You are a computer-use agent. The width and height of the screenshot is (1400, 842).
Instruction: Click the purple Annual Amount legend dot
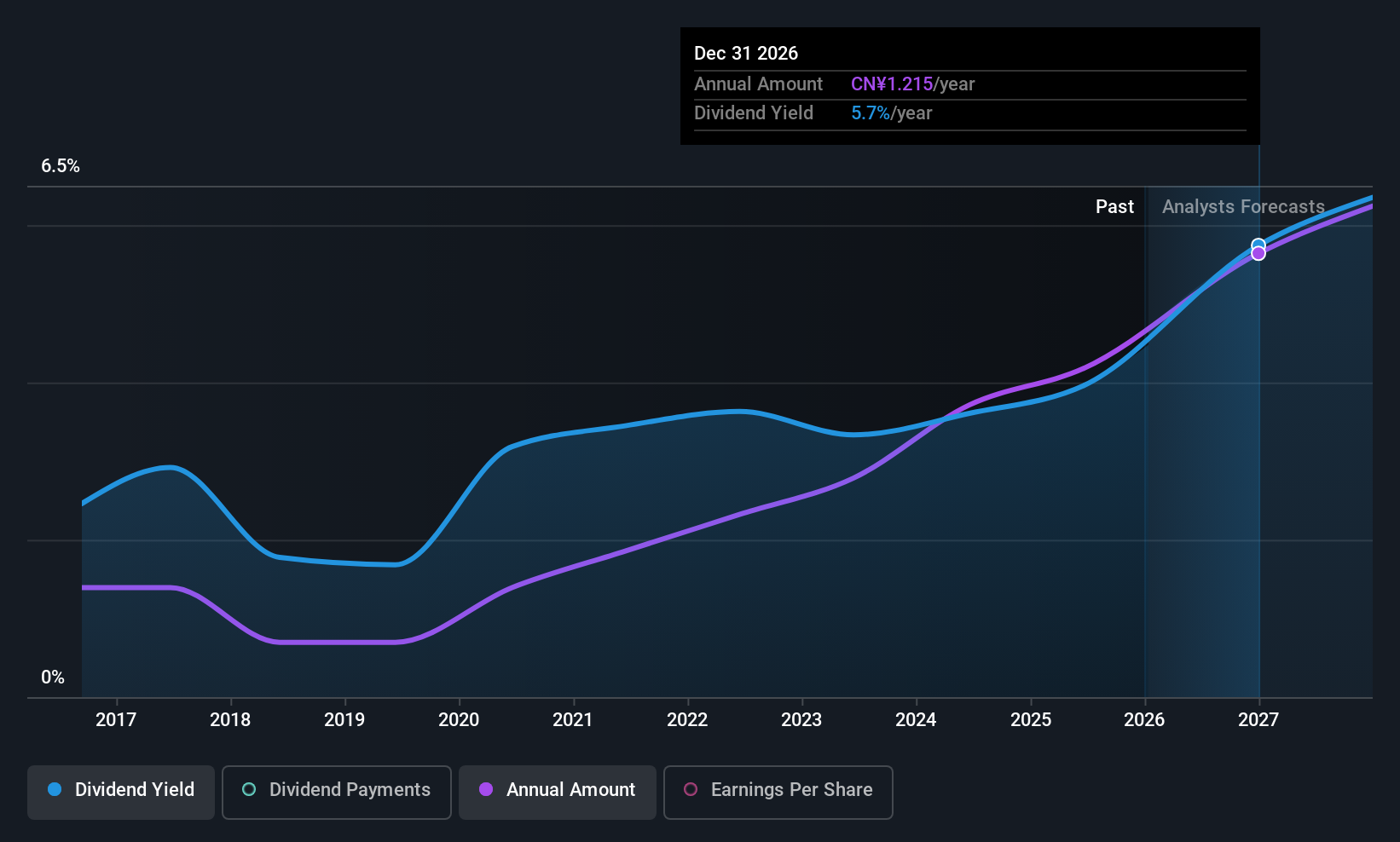click(486, 789)
